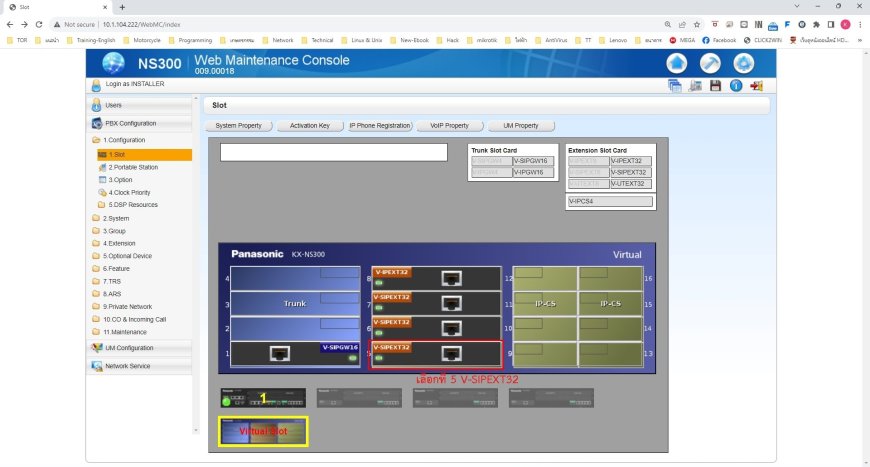Reload the browser page

[x=39, y=24]
